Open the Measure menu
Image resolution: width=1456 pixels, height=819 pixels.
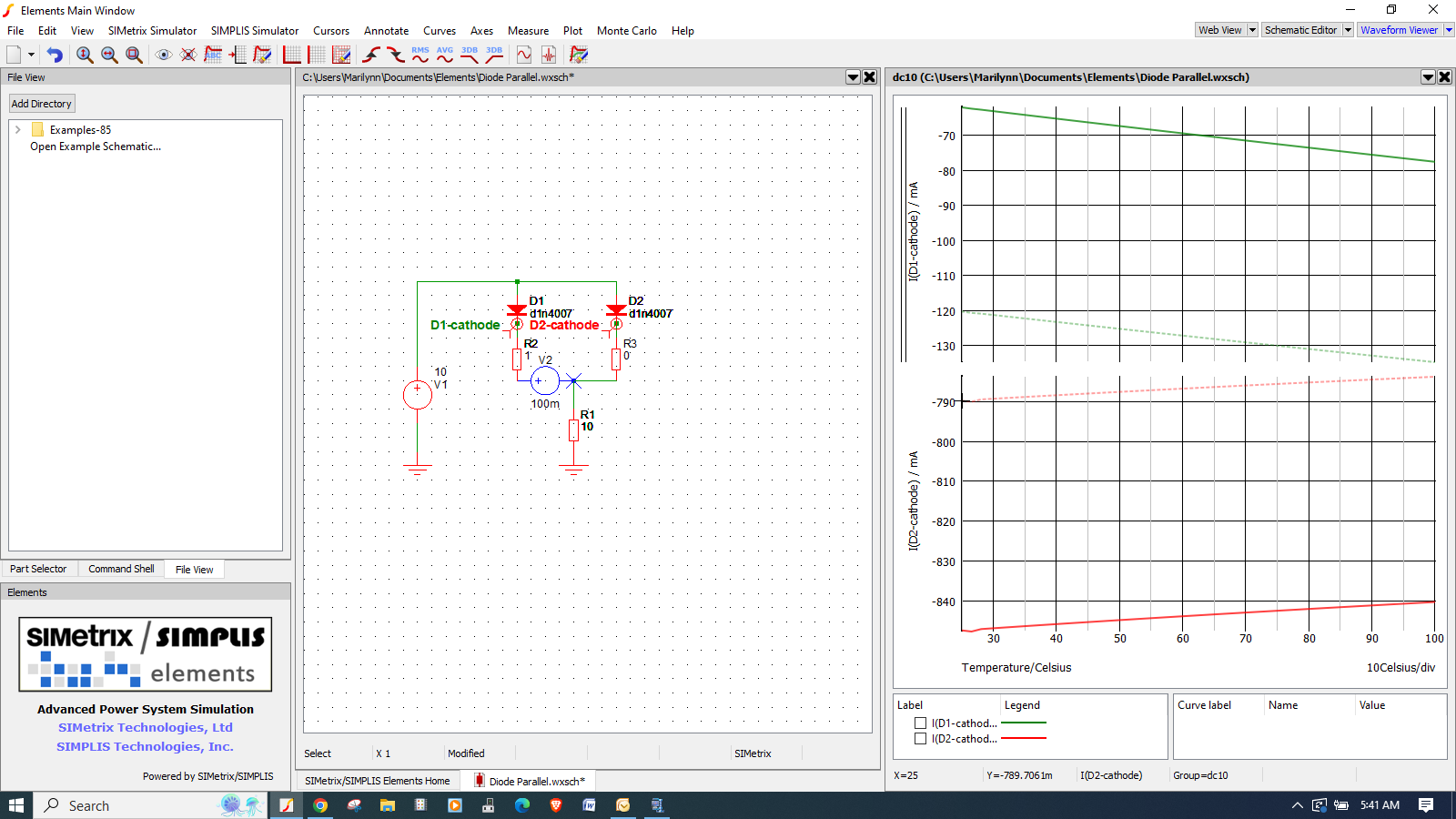(x=528, y=31)
